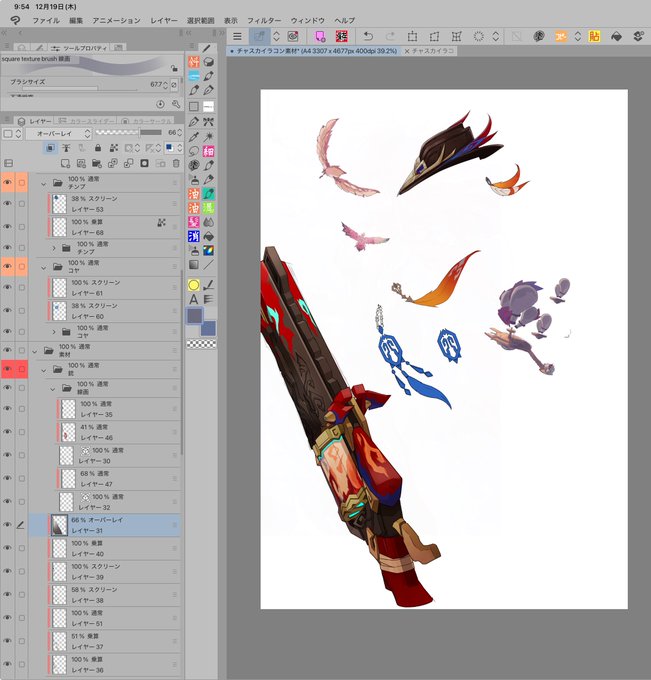Screen dimensions: 651x680
Task: Collapse the 線画 folder
Action: (52, 389)
